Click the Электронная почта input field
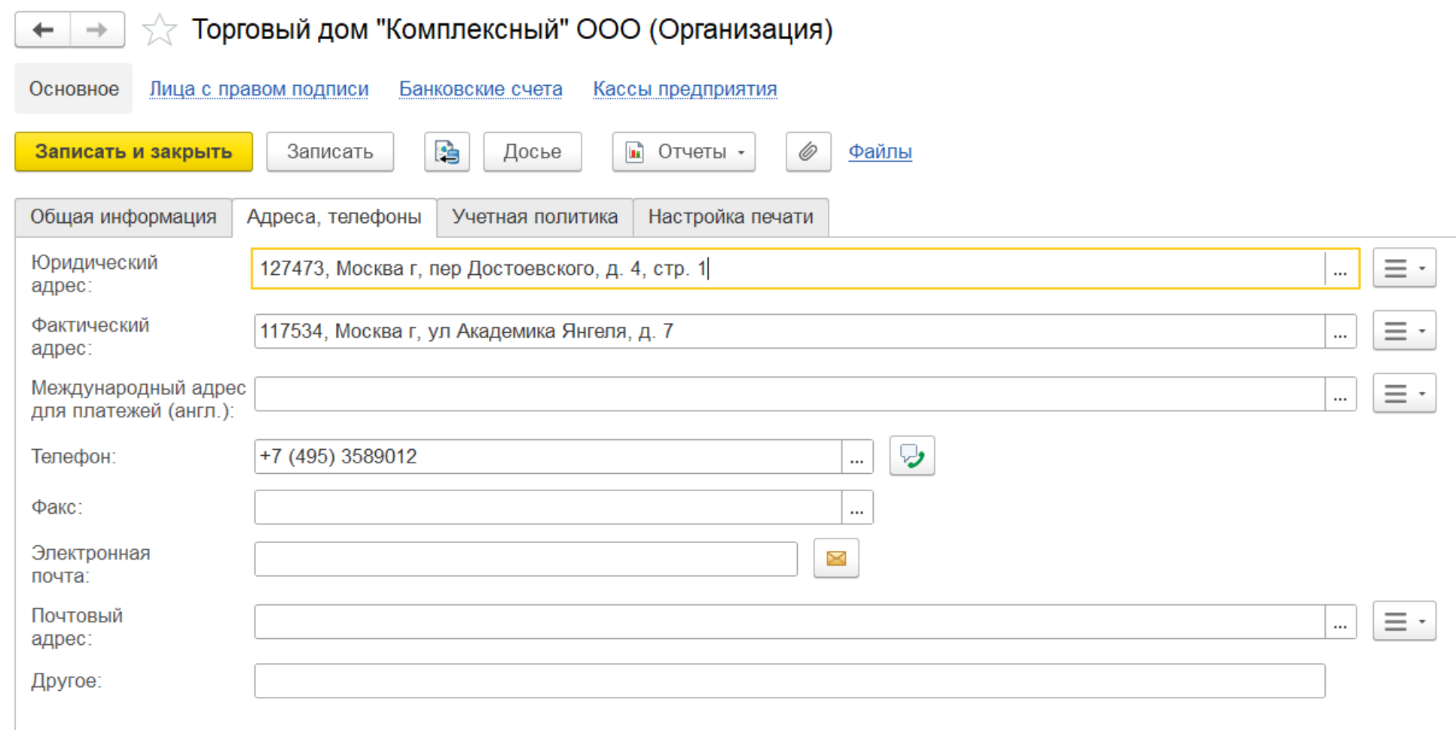1456x730 pixels. pos(525,559)
